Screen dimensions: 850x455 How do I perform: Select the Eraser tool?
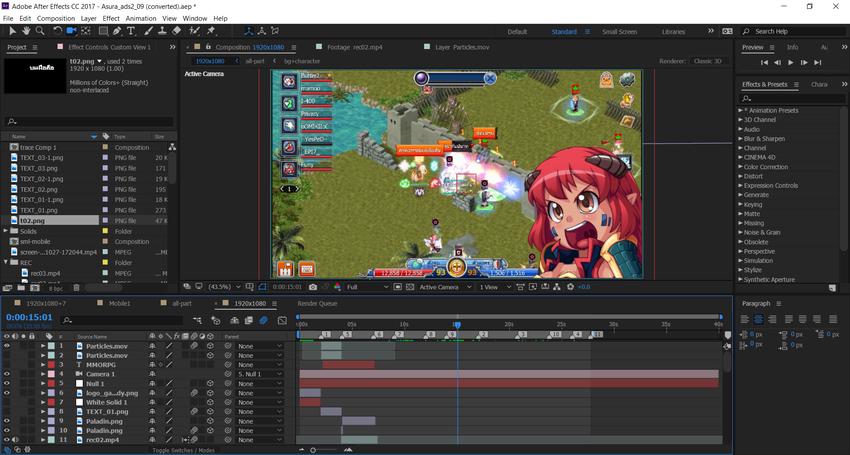pos(176,31)
